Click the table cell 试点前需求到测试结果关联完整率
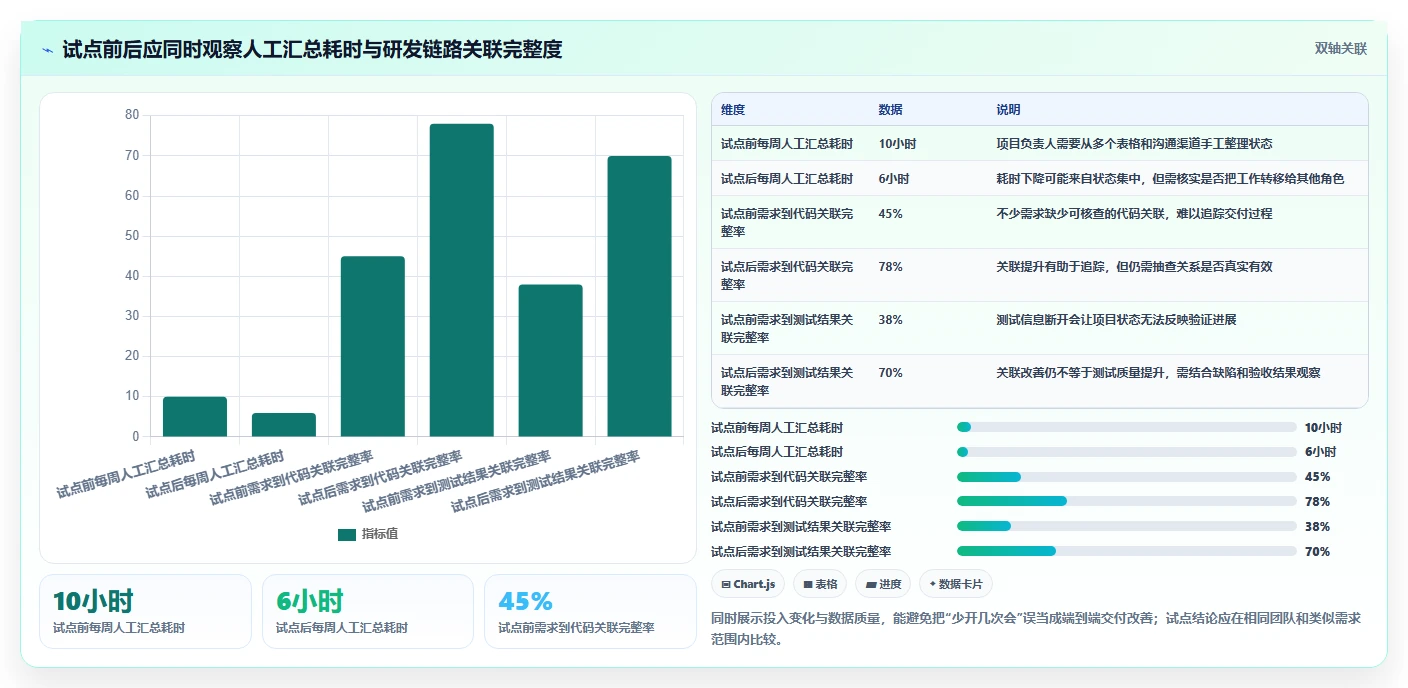Image resolution: width=1408 pixels, height=688 pixels. (787, 329)
